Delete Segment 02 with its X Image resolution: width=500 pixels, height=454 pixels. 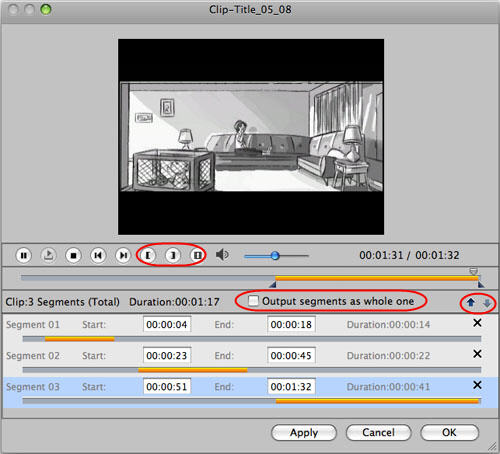point(477,354)
